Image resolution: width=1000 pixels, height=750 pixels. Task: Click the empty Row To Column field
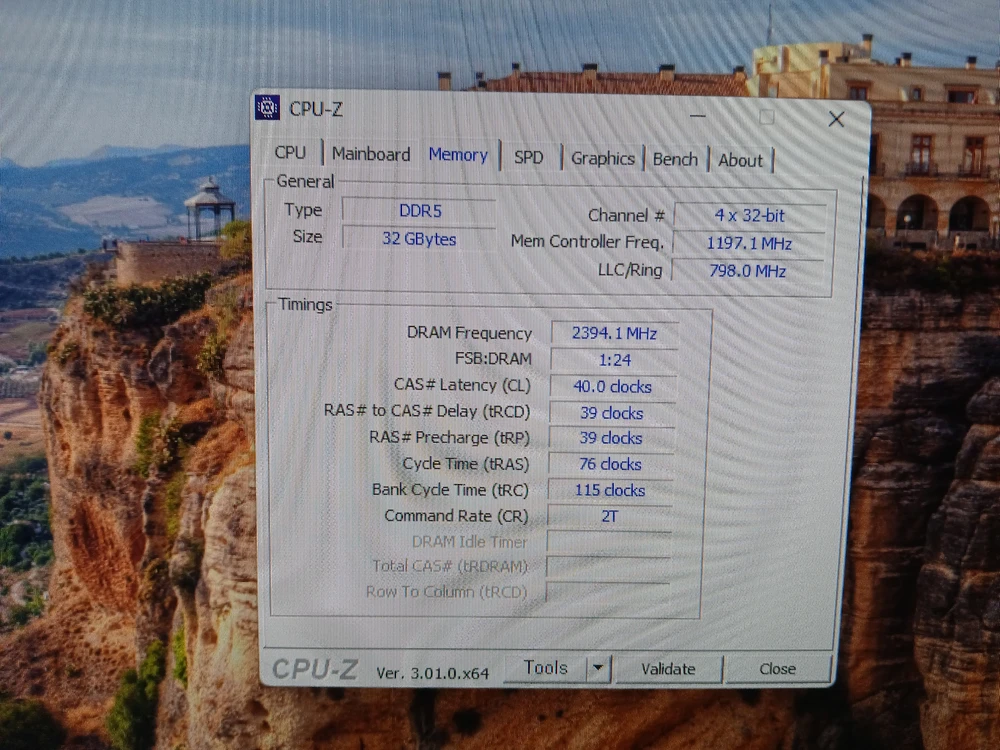tap(608, 592)
